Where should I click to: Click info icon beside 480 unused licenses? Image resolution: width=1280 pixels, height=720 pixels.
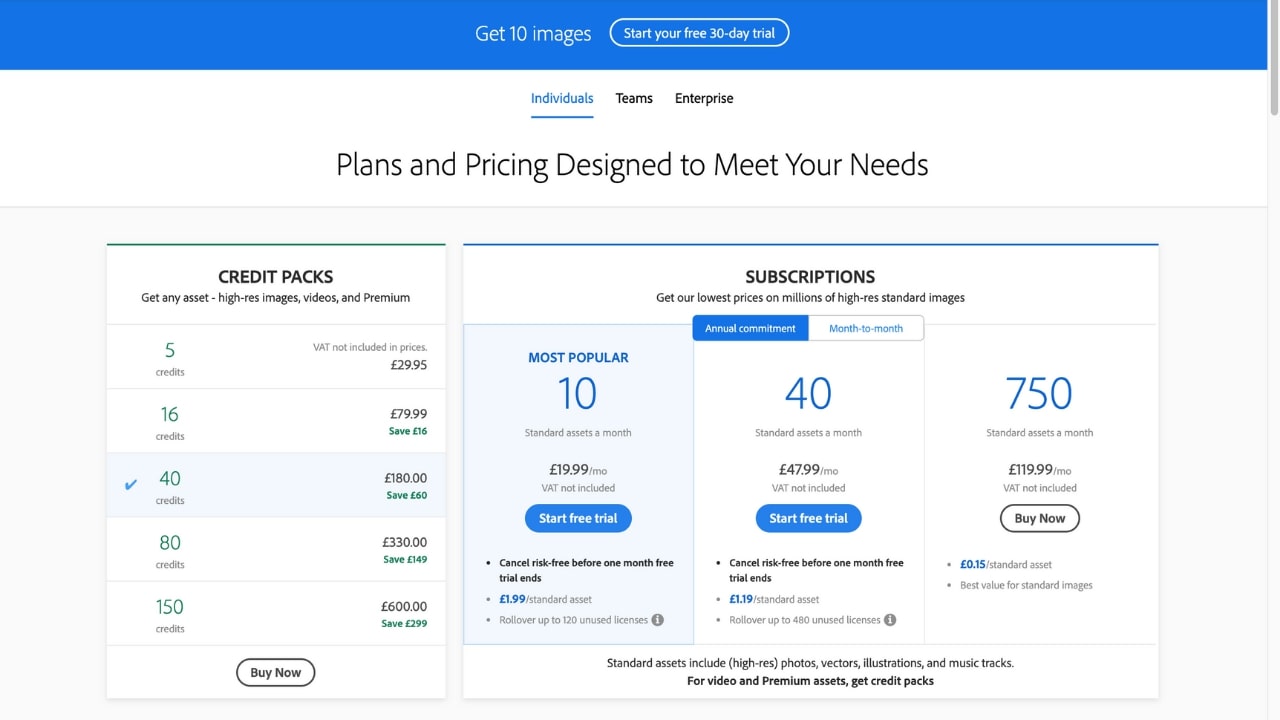pyautogui.click(x=890, y=620)
